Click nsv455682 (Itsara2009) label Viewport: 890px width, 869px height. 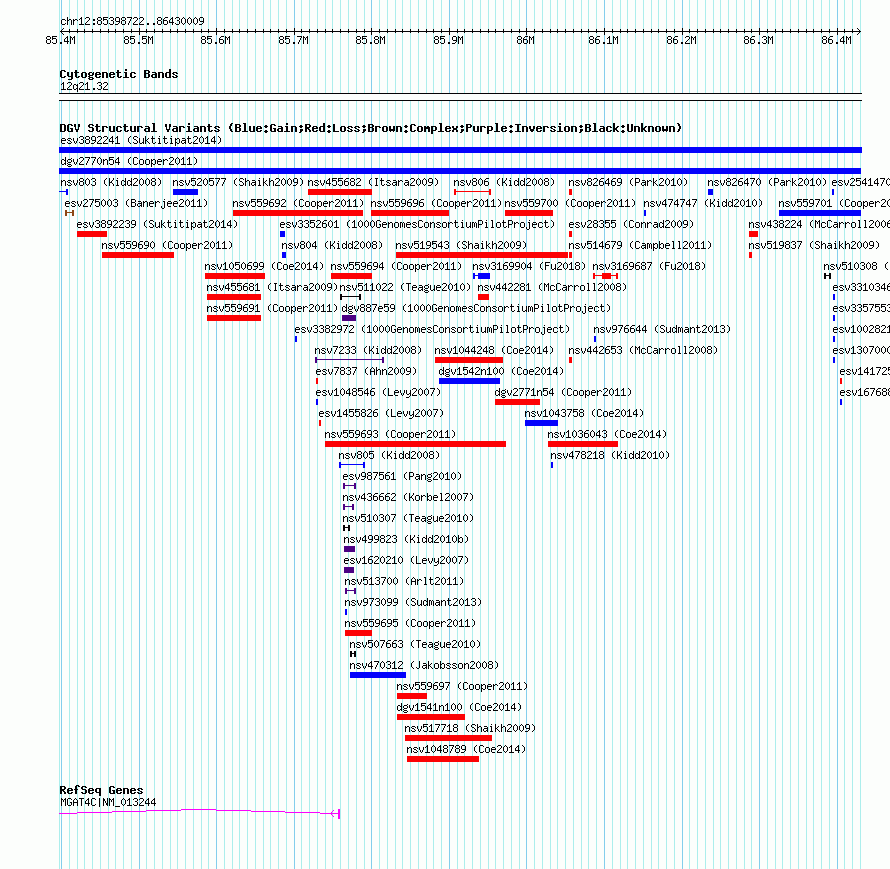point(373,182)
